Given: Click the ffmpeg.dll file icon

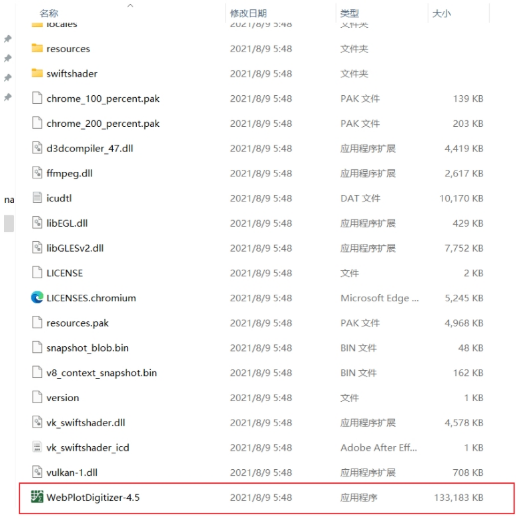Looking at the screenshot, I should point(37,173).
